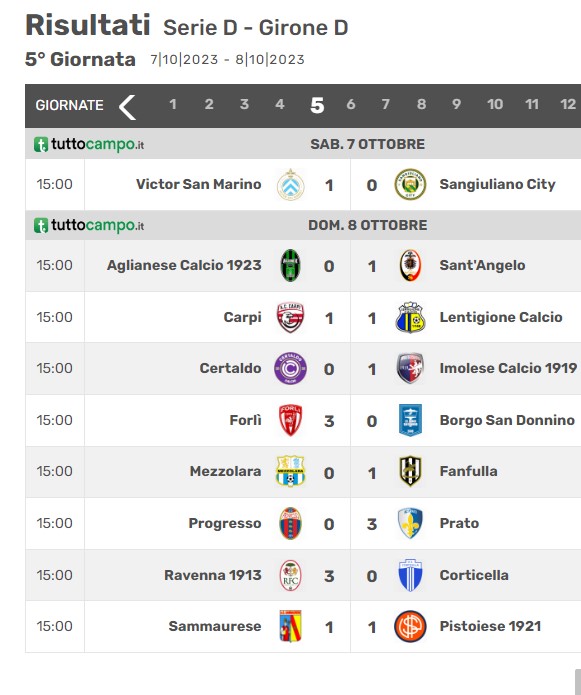Click the Fanfulla black and white crest
The height and width of the screenshot is (695, 581).
410,471
